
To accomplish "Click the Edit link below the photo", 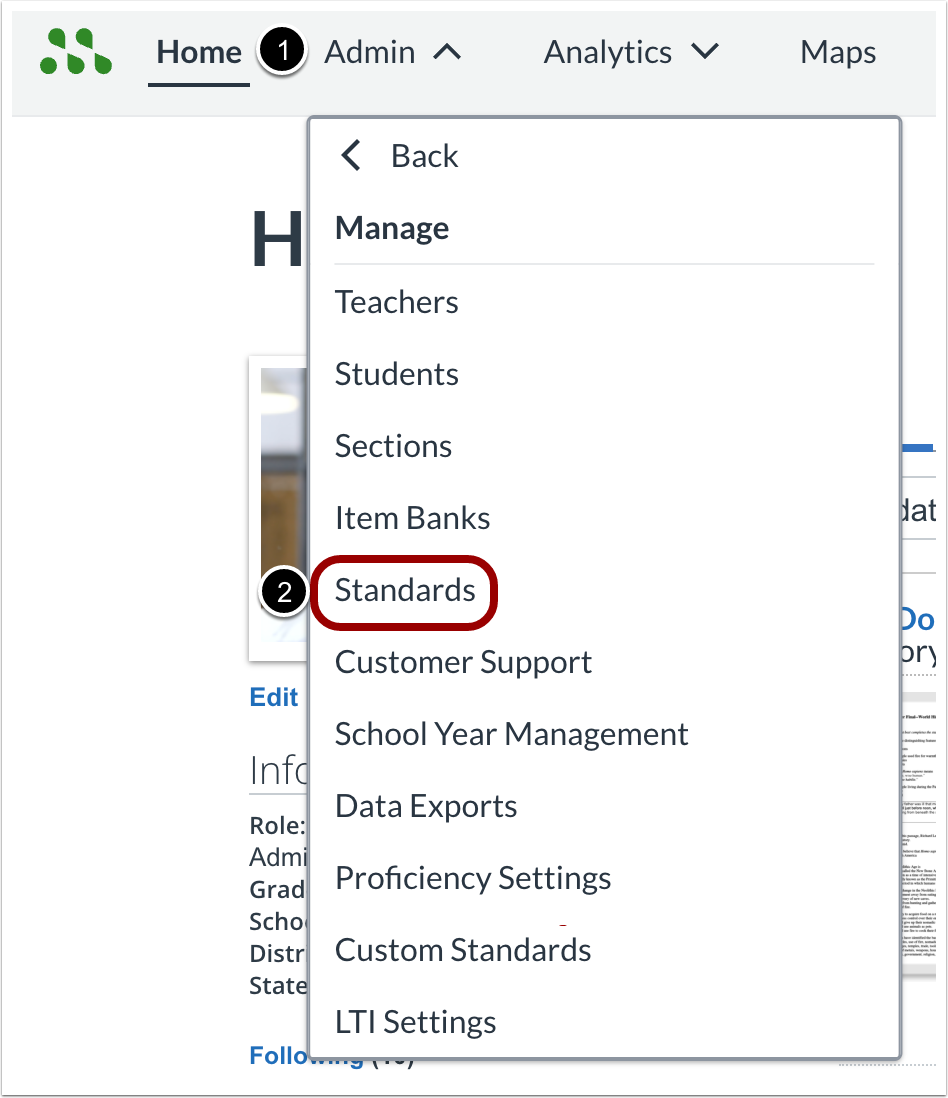I will tap(274, 697).
